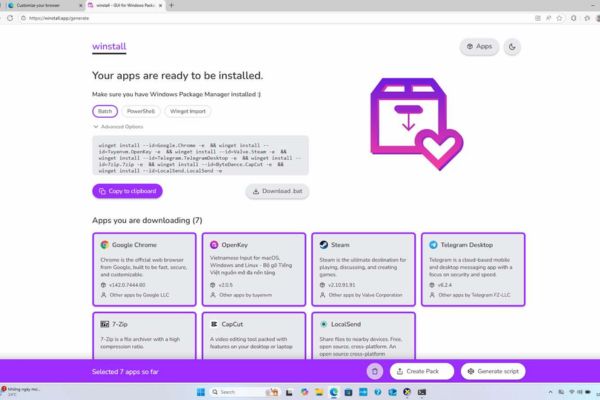Close the Customize your browser tab

tap(80, 5)
